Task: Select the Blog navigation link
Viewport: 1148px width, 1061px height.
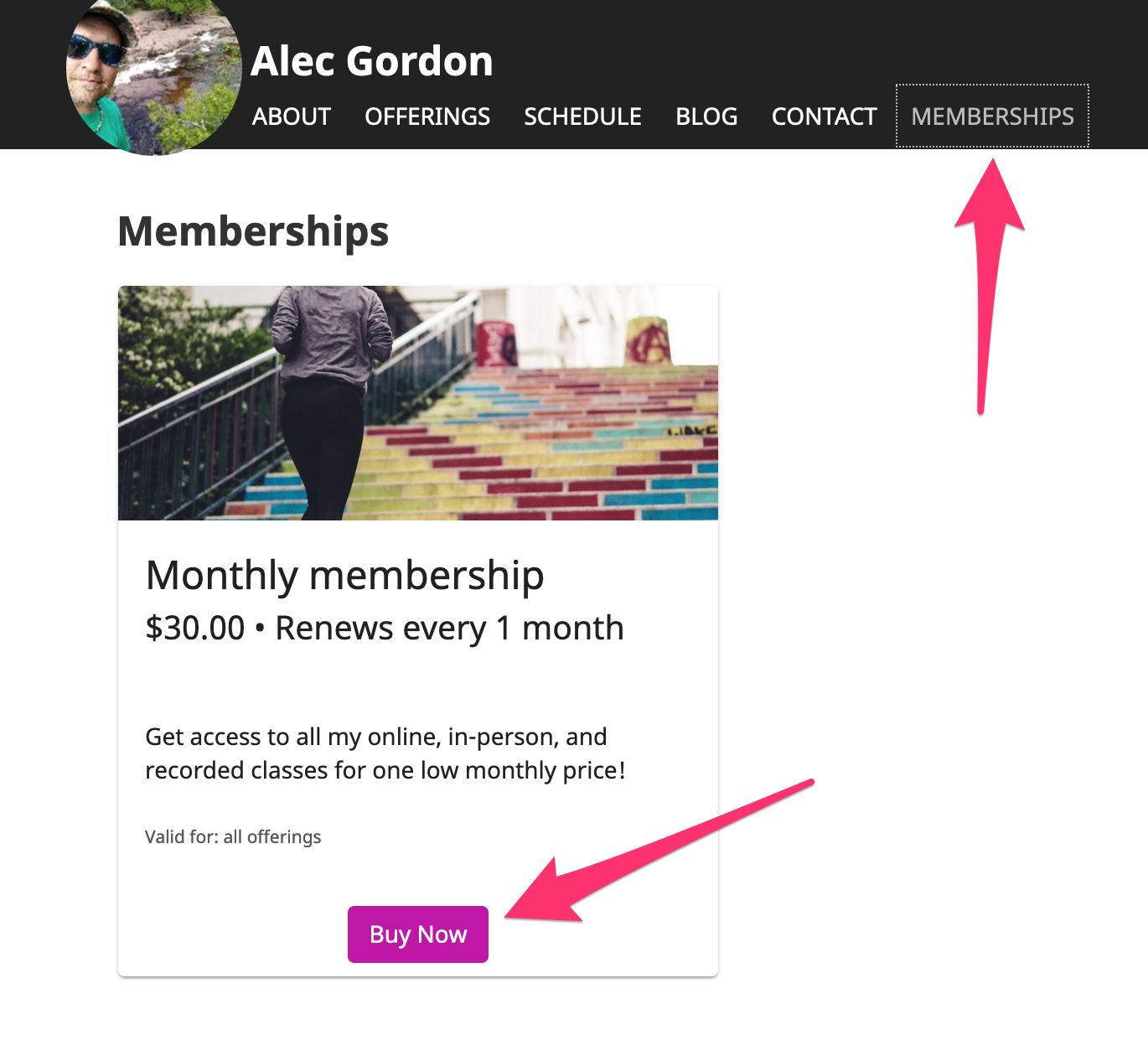Action: coord(706,116)
